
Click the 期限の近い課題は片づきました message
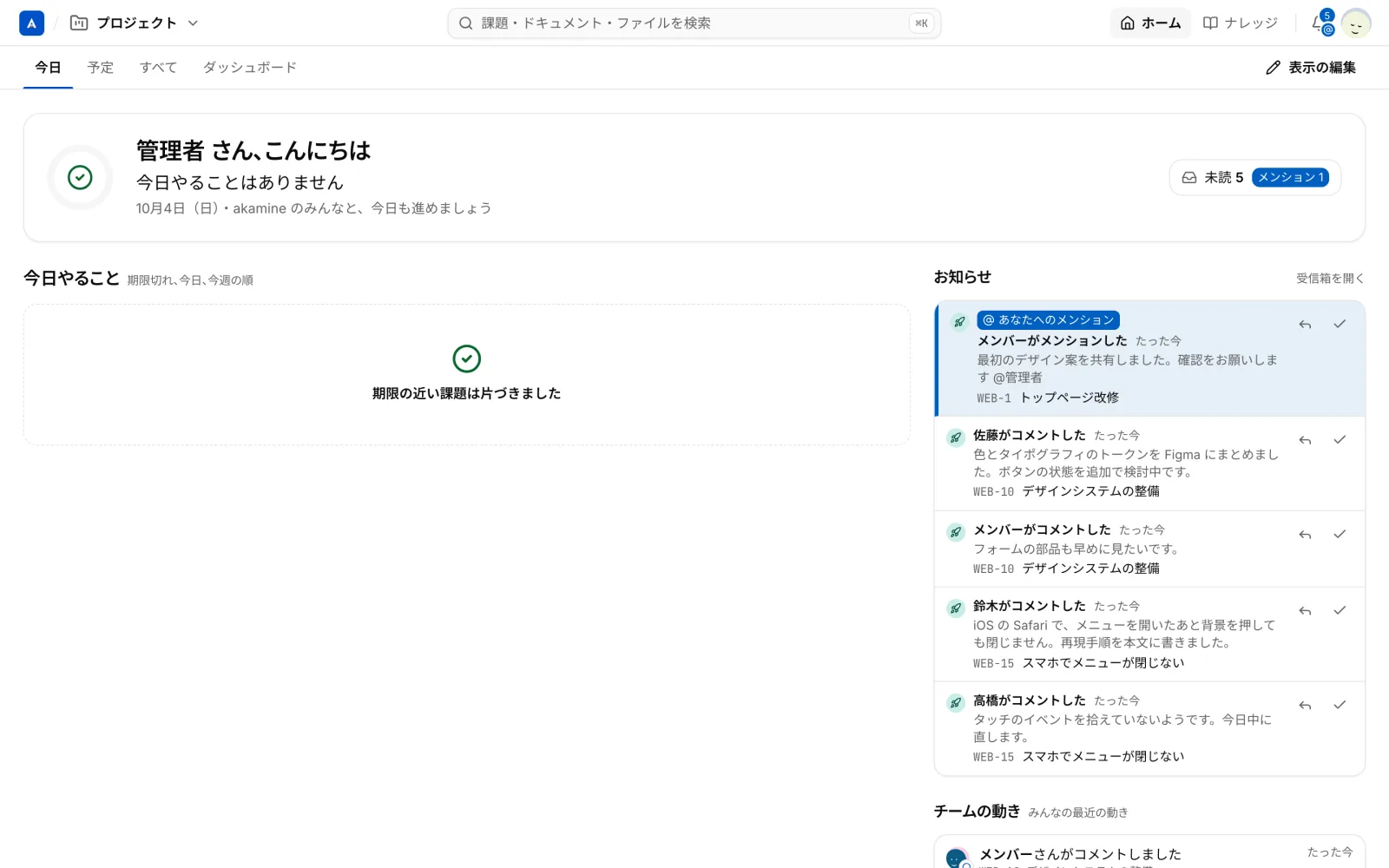[467, 393]
